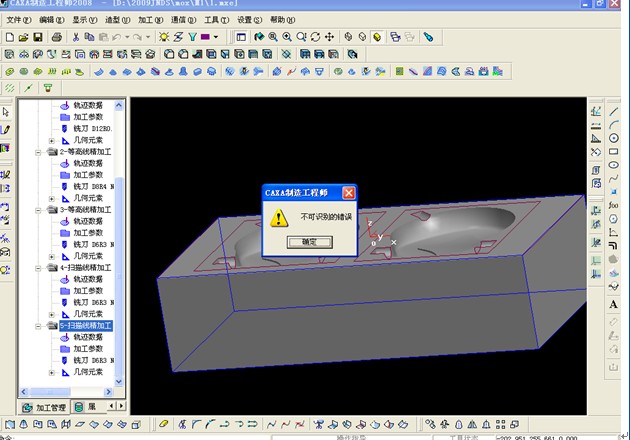Click the New file icon

(x=10, y=37)
